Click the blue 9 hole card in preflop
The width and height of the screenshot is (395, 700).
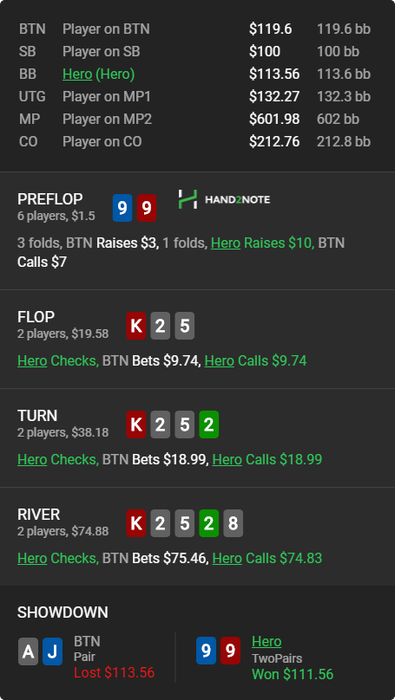pyautogui.click(x=122, y=208)
